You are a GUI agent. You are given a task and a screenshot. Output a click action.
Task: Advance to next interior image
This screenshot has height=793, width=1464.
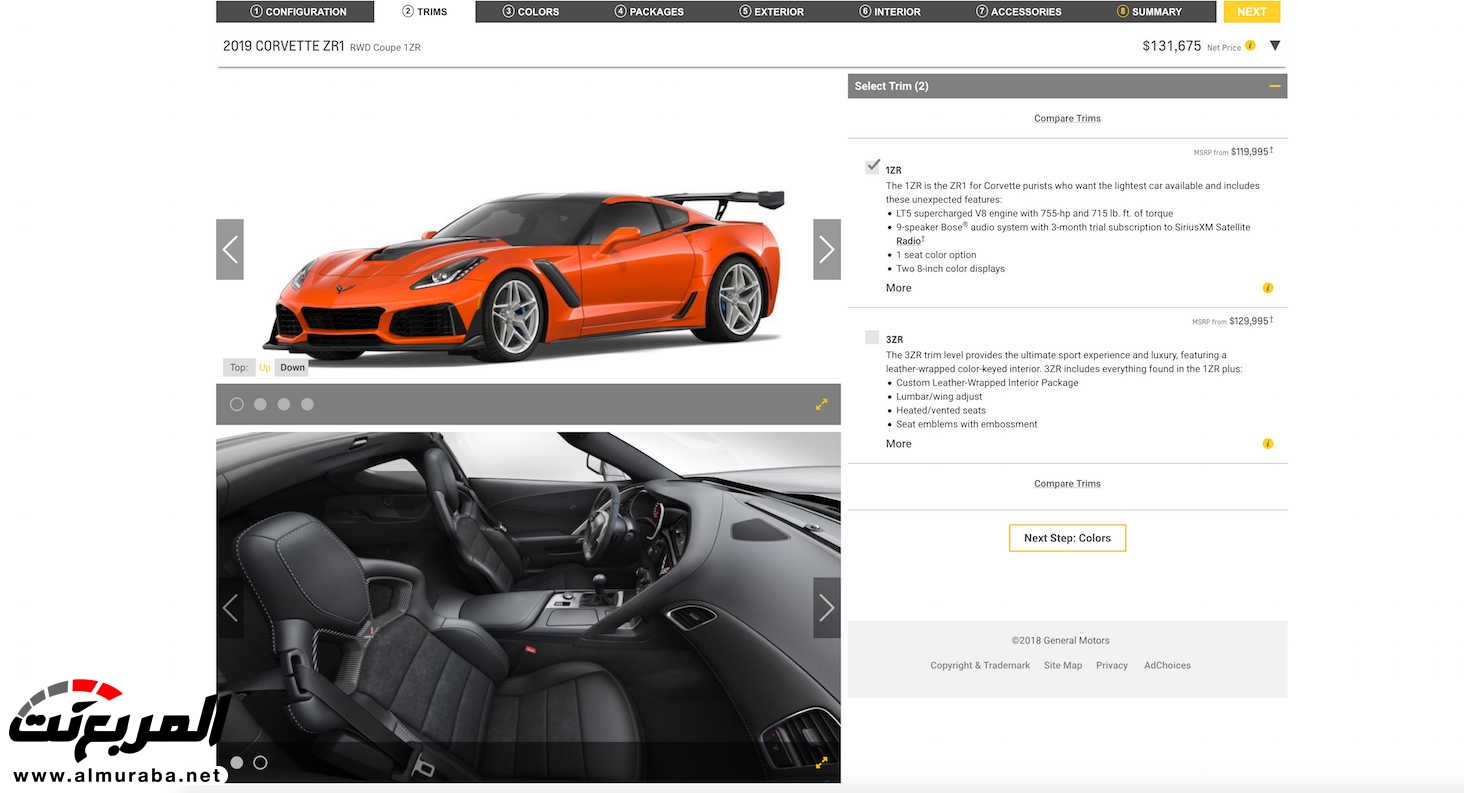[x=826, y=607]
